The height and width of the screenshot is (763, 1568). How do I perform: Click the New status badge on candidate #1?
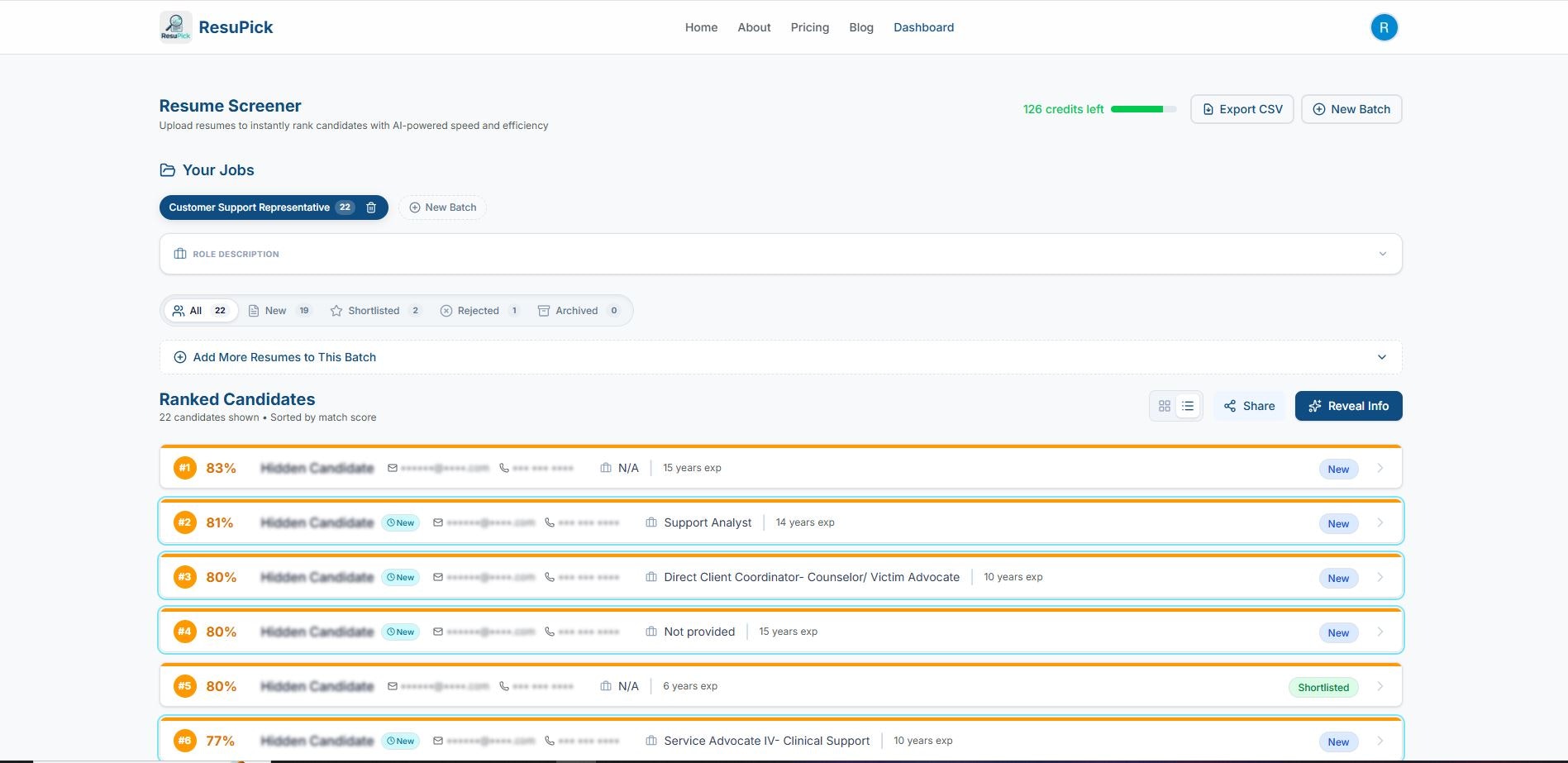click(x=1338, y=469)
